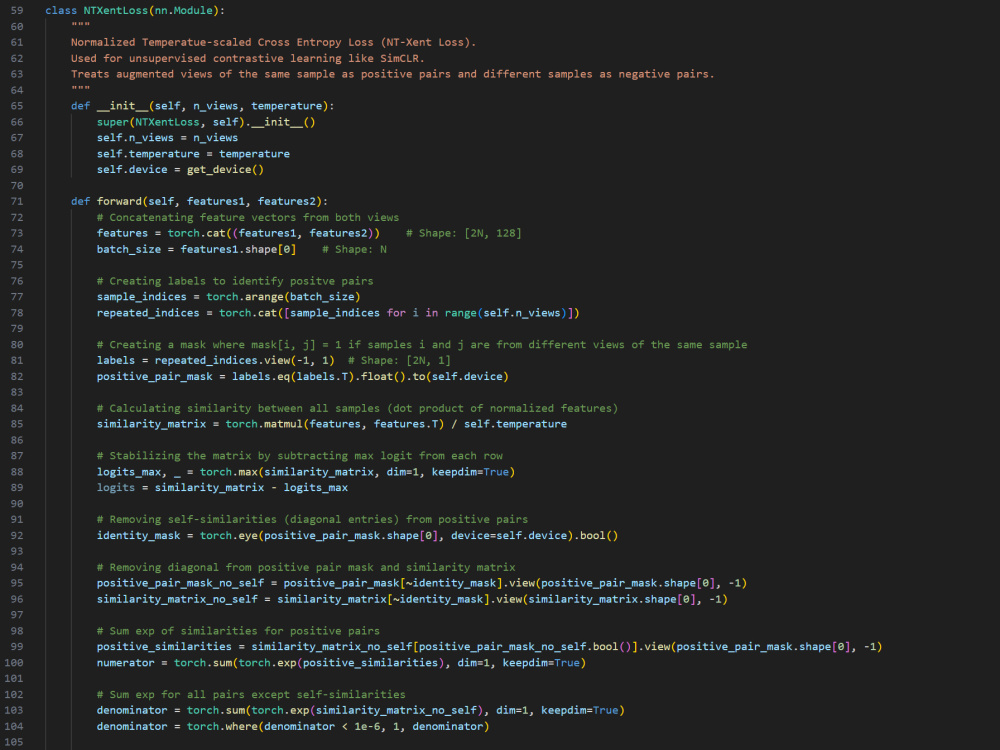
Task: Click comment '# Creating labels to identify positve pairs'
Action: point(235,281)
